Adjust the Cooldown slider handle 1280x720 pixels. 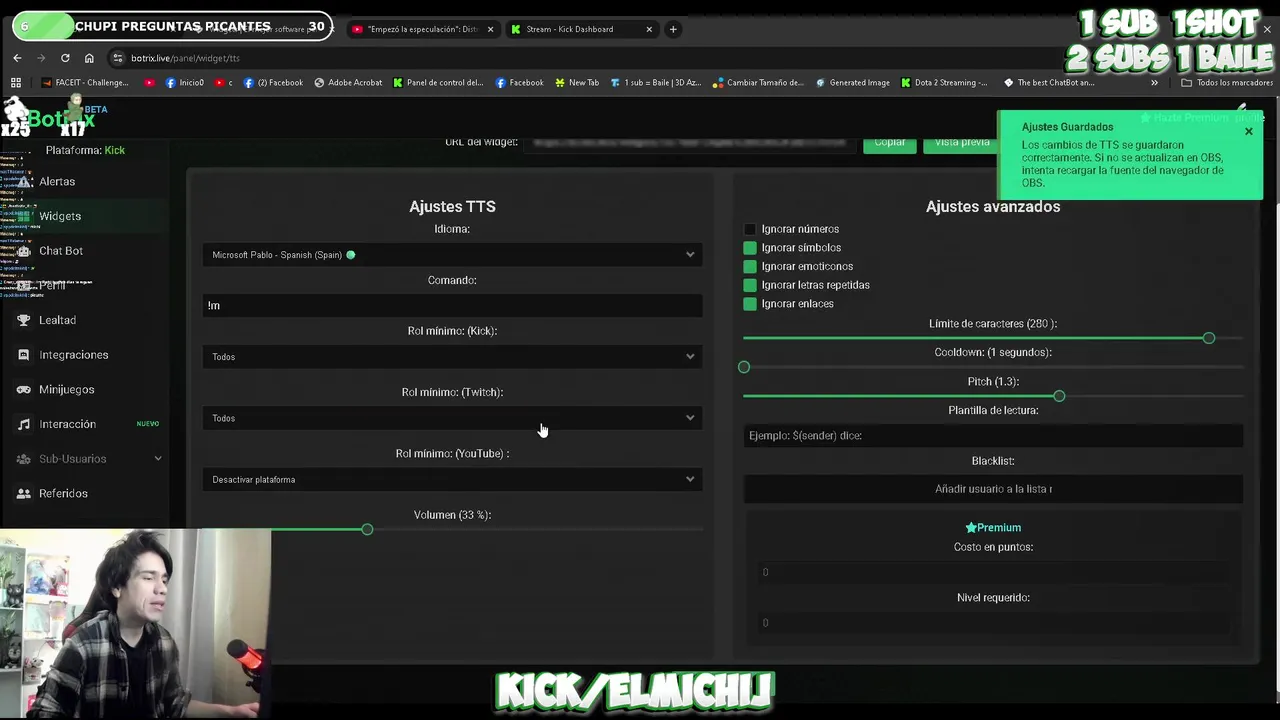tap(744, 367)
